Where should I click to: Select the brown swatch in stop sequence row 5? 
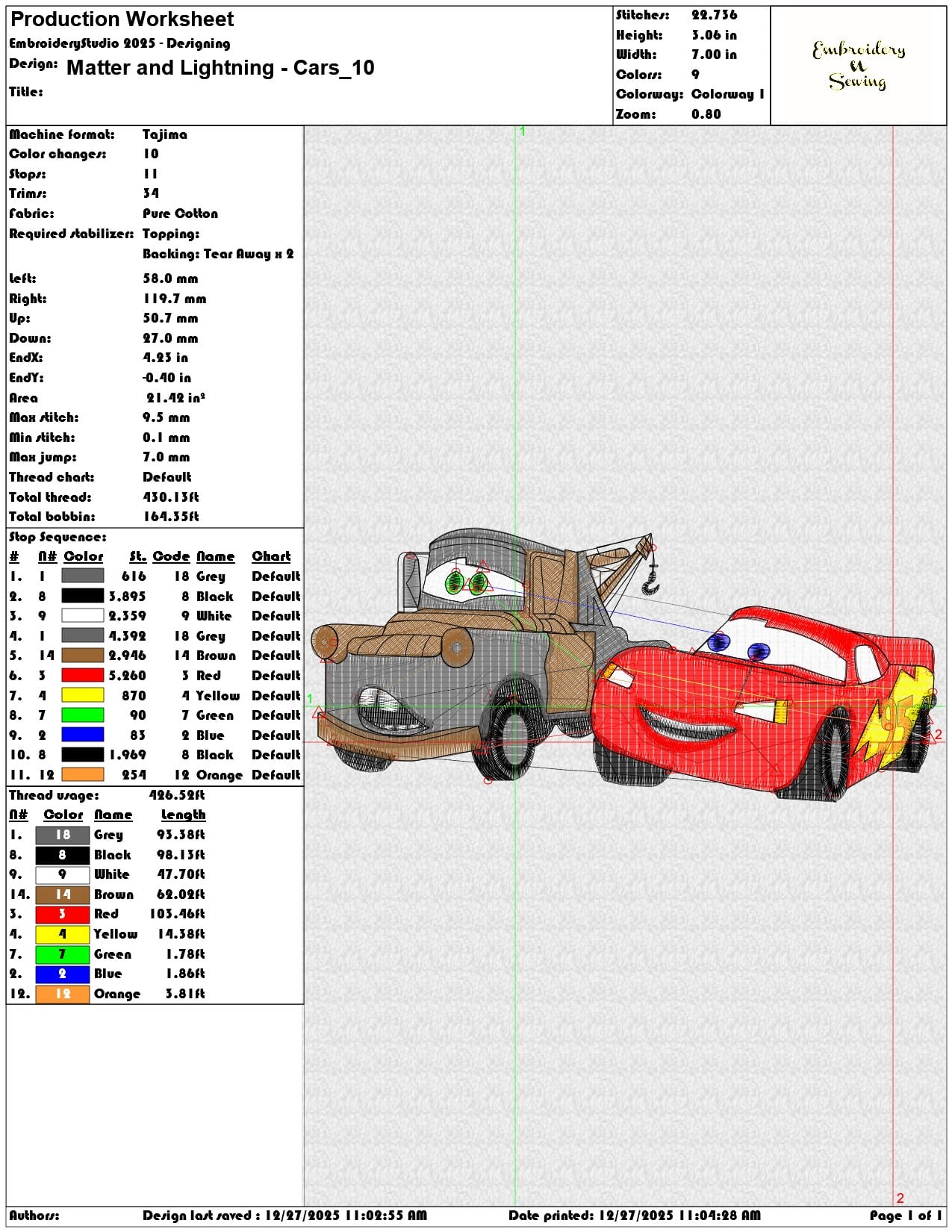tap(82, 655)
